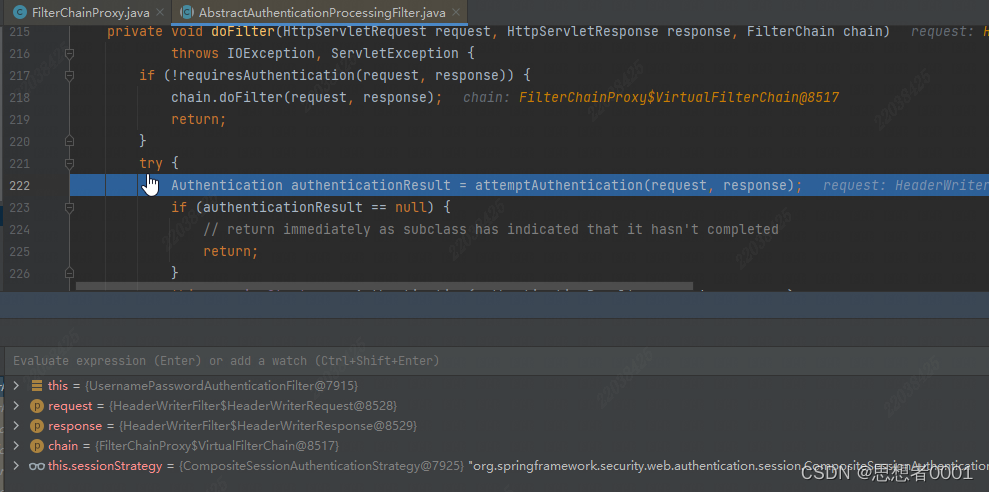Expand the 'response' variable node
The height and width of the screenshot is (492, 989).
[16, 426]
